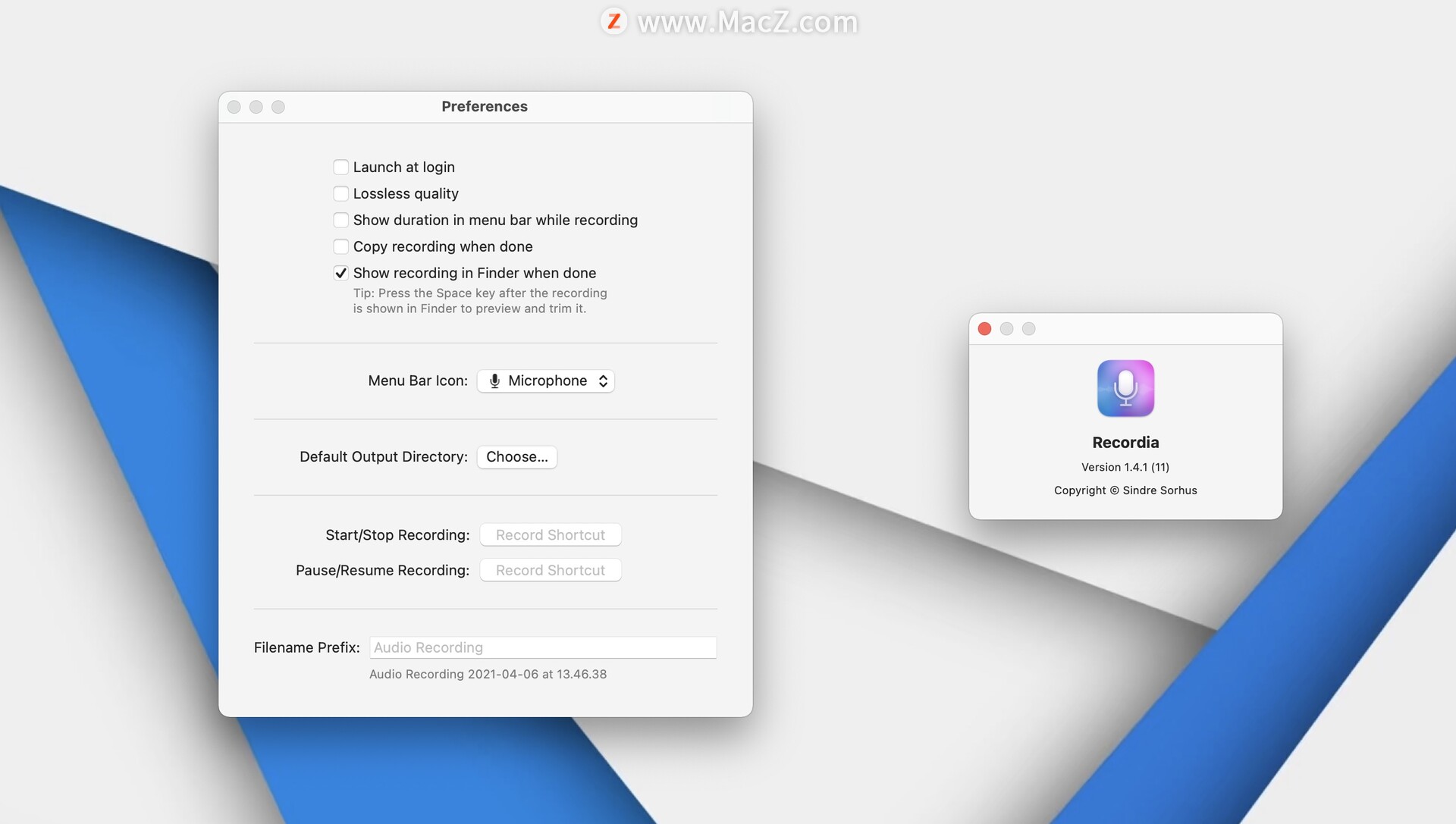Click the Pause/Resume Recording label
The height and width of the screenshot is (824, 1456).
382,571
